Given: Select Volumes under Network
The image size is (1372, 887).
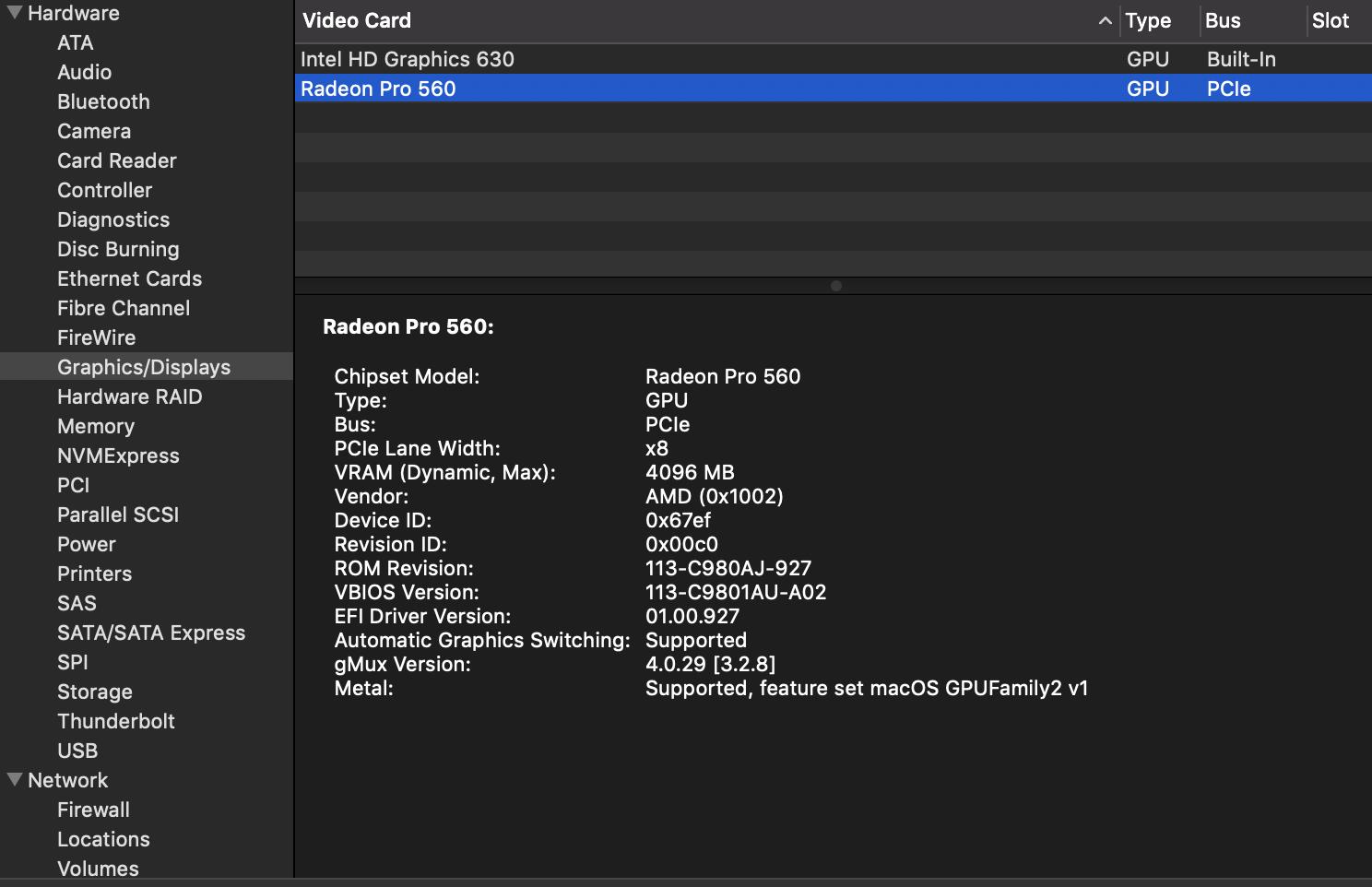Looking at the screenshot, I should coord(98,869).
